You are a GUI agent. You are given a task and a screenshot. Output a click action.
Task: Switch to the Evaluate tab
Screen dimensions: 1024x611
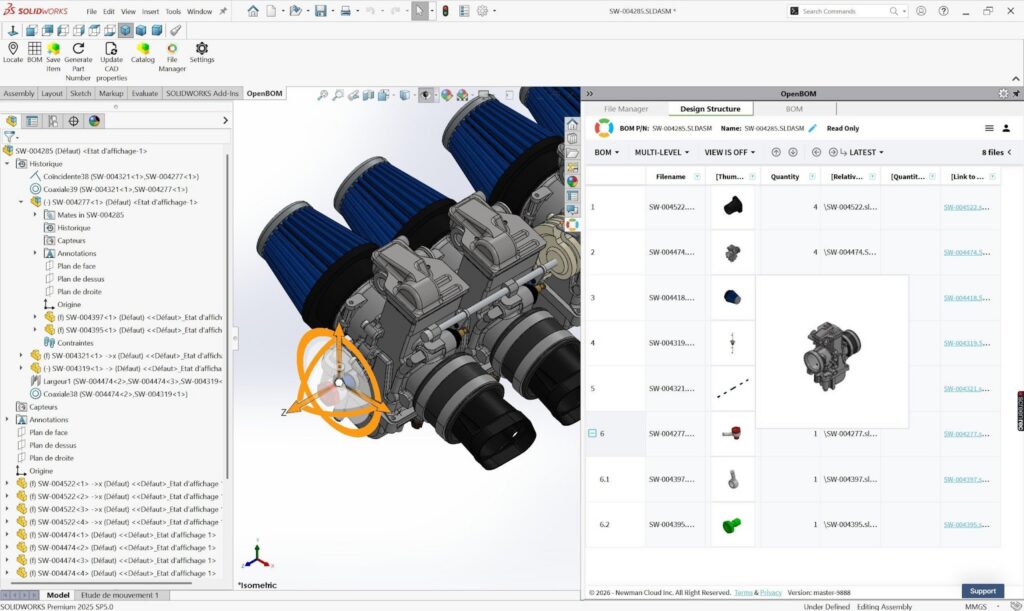tap(145, 93)
